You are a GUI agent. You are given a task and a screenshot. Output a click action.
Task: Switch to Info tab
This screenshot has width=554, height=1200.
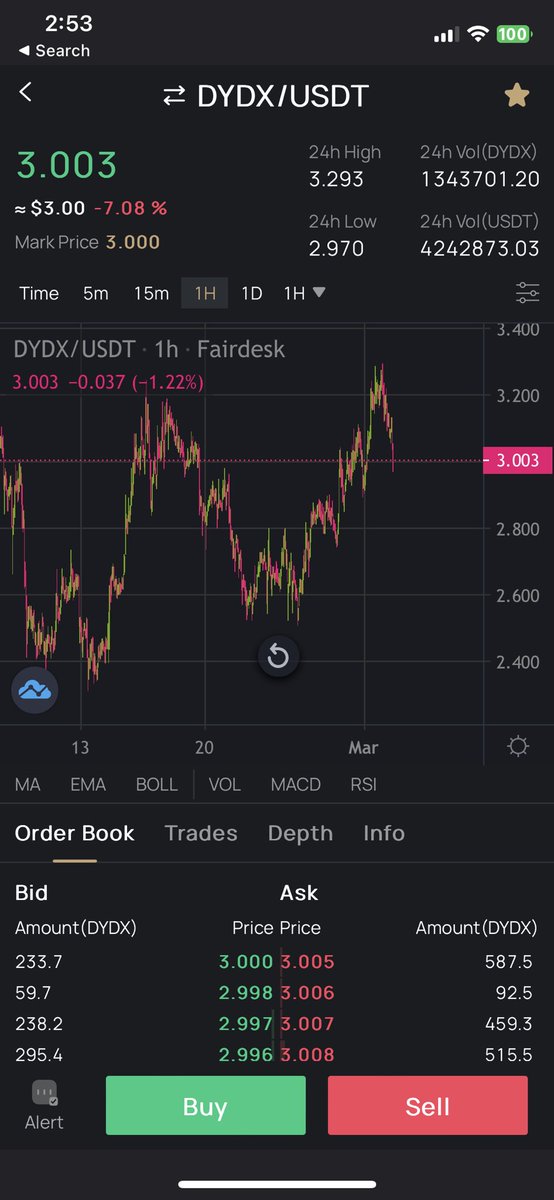tap(384, 833)
